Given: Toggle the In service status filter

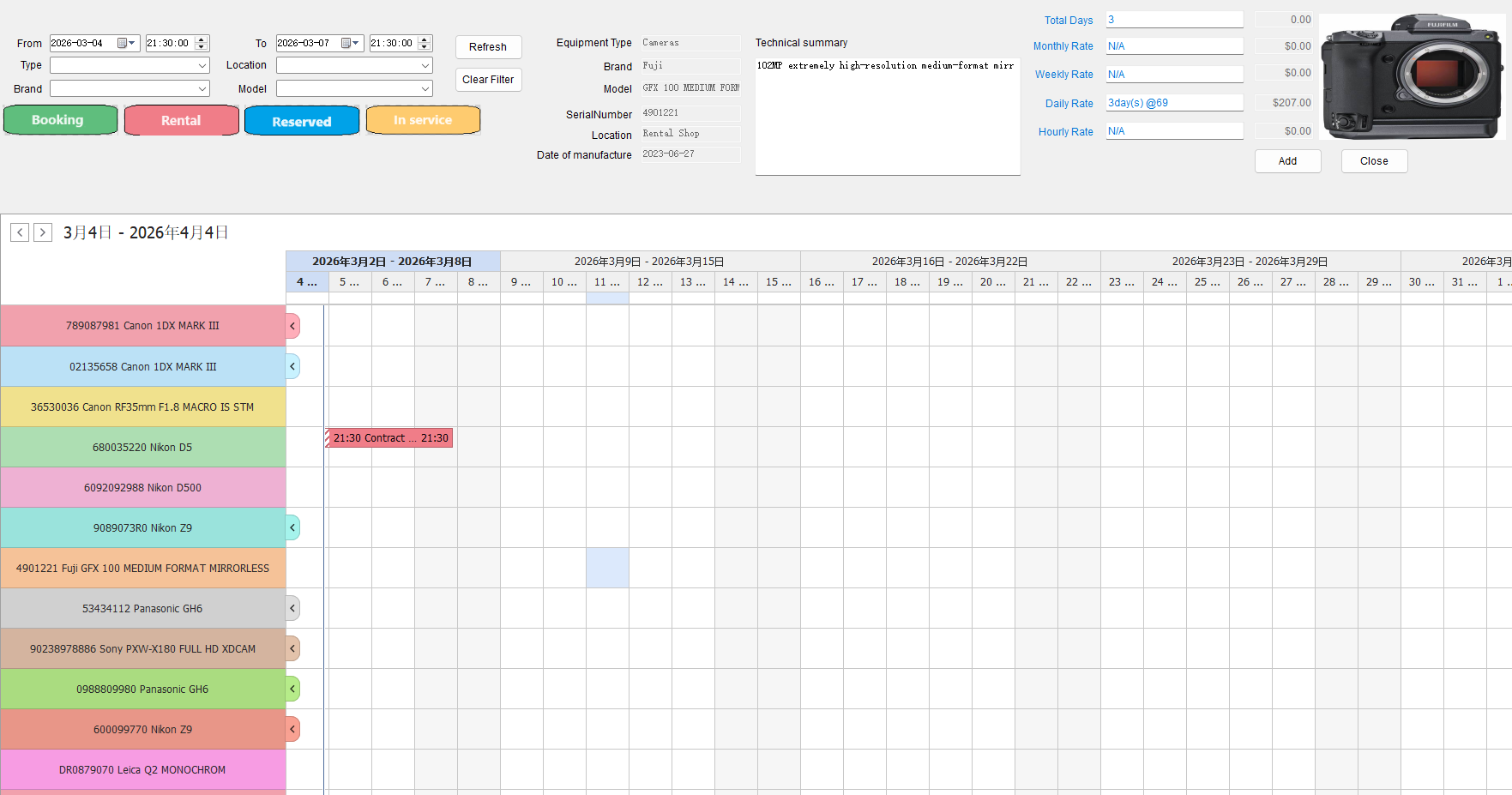Looking at the screenshot, I should point(423,120).
